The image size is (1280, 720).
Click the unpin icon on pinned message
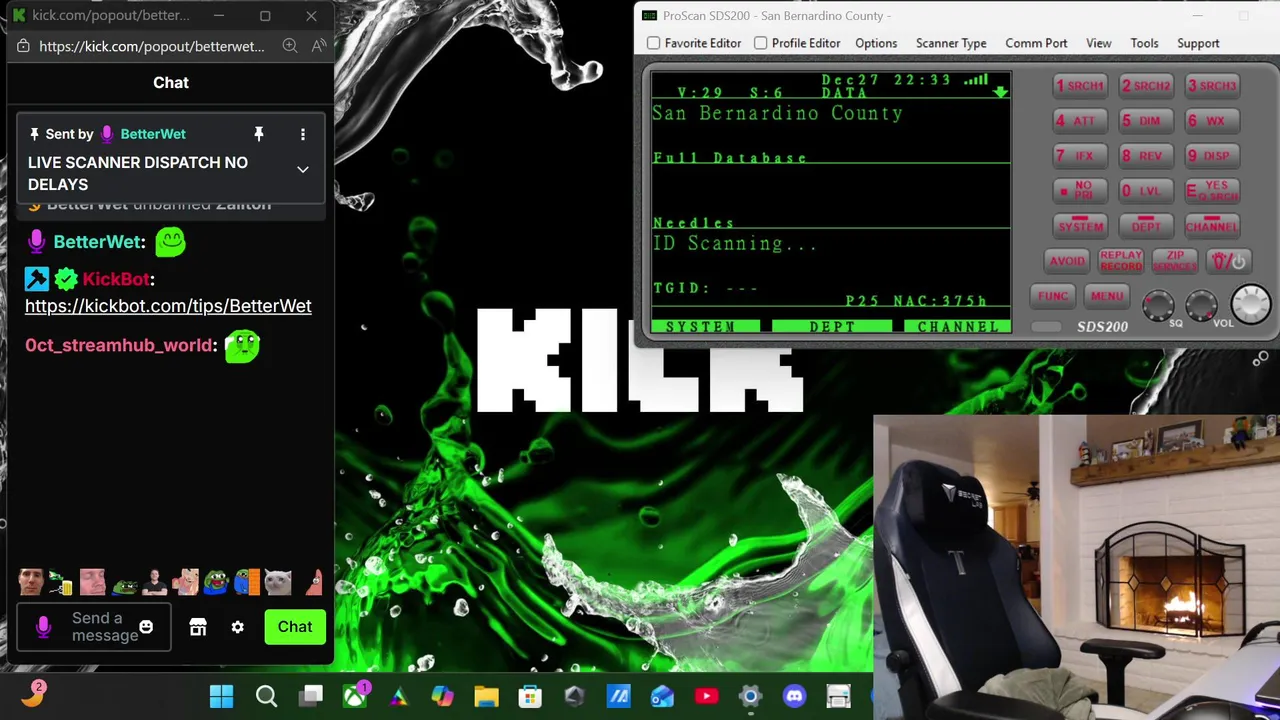(x=258, y=134)
